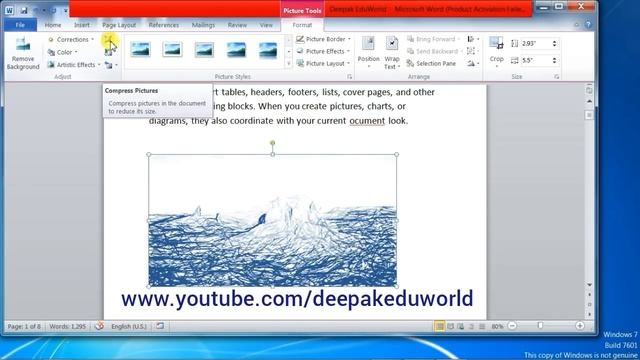The height and width of the screenshot is (360, 640).
Task: Click the Compress Pictures icon
Action: coord(108,40)
